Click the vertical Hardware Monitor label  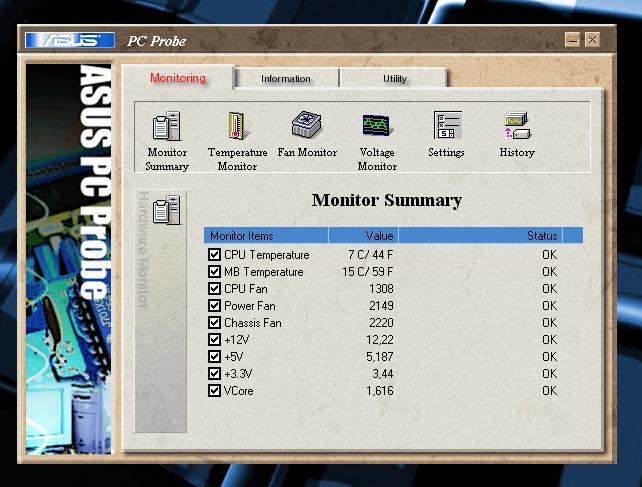[x=142, y=249]
